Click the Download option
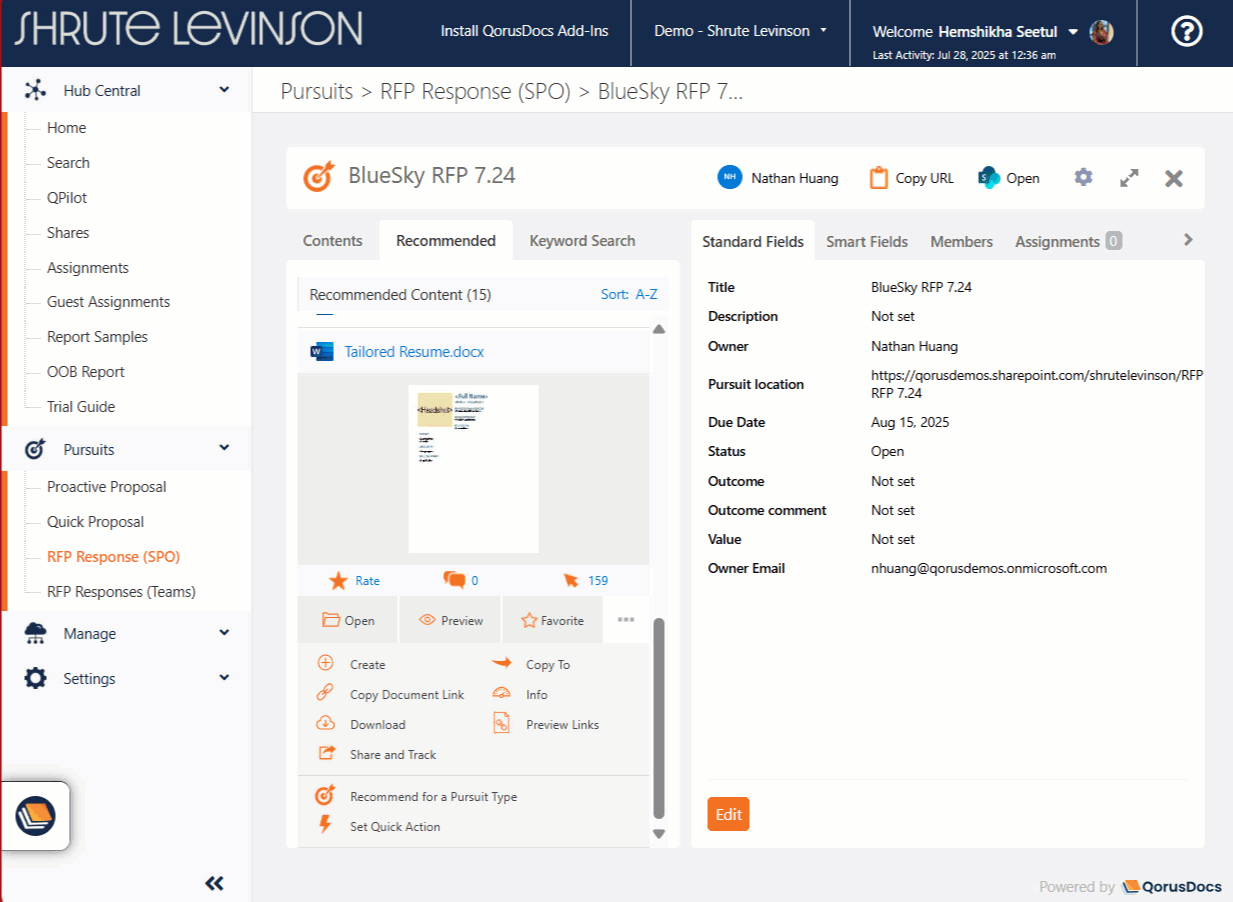 tap(377, 725)
